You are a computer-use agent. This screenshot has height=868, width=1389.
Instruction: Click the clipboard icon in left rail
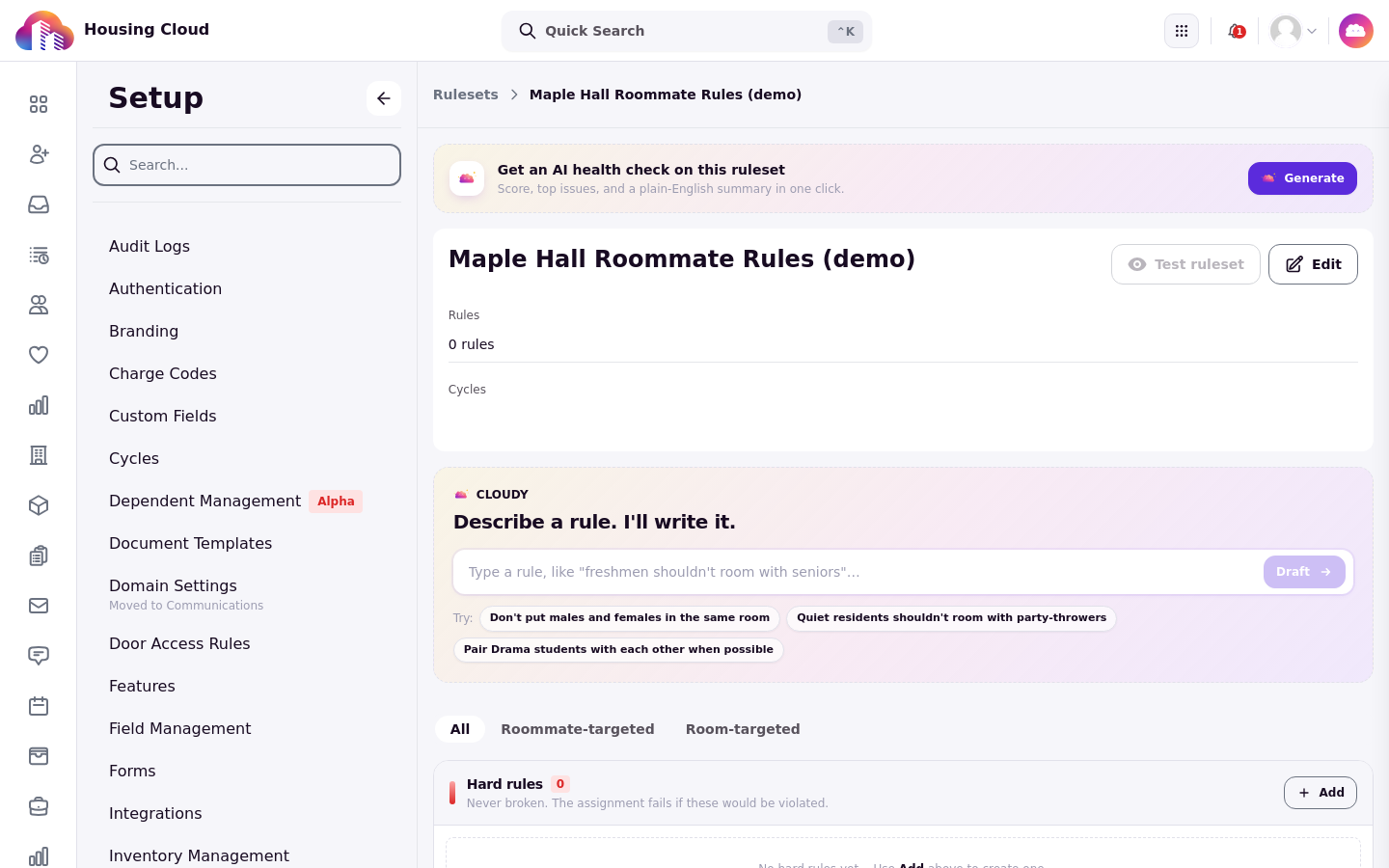point(39,556)
